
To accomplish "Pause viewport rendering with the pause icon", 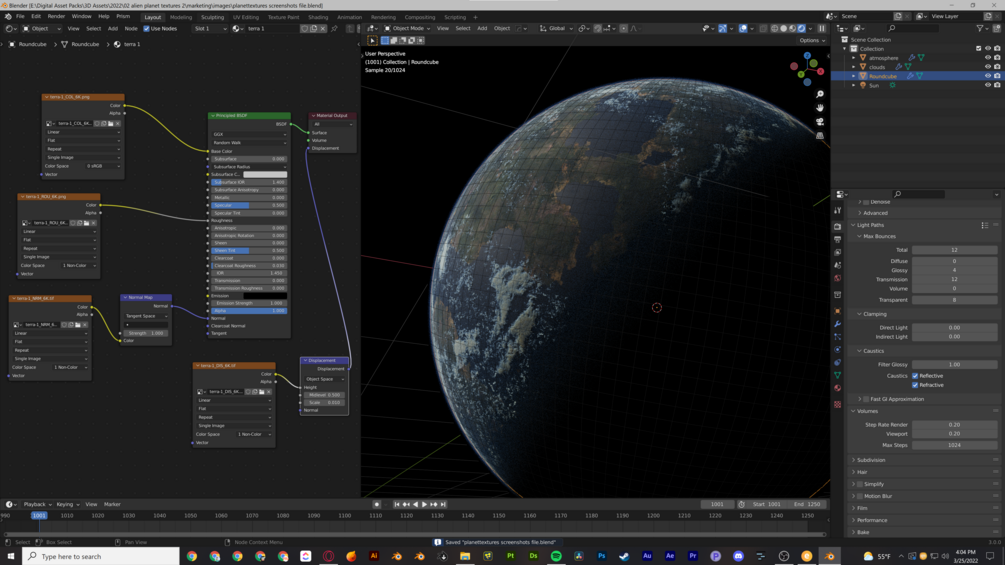I will [822, 28].
